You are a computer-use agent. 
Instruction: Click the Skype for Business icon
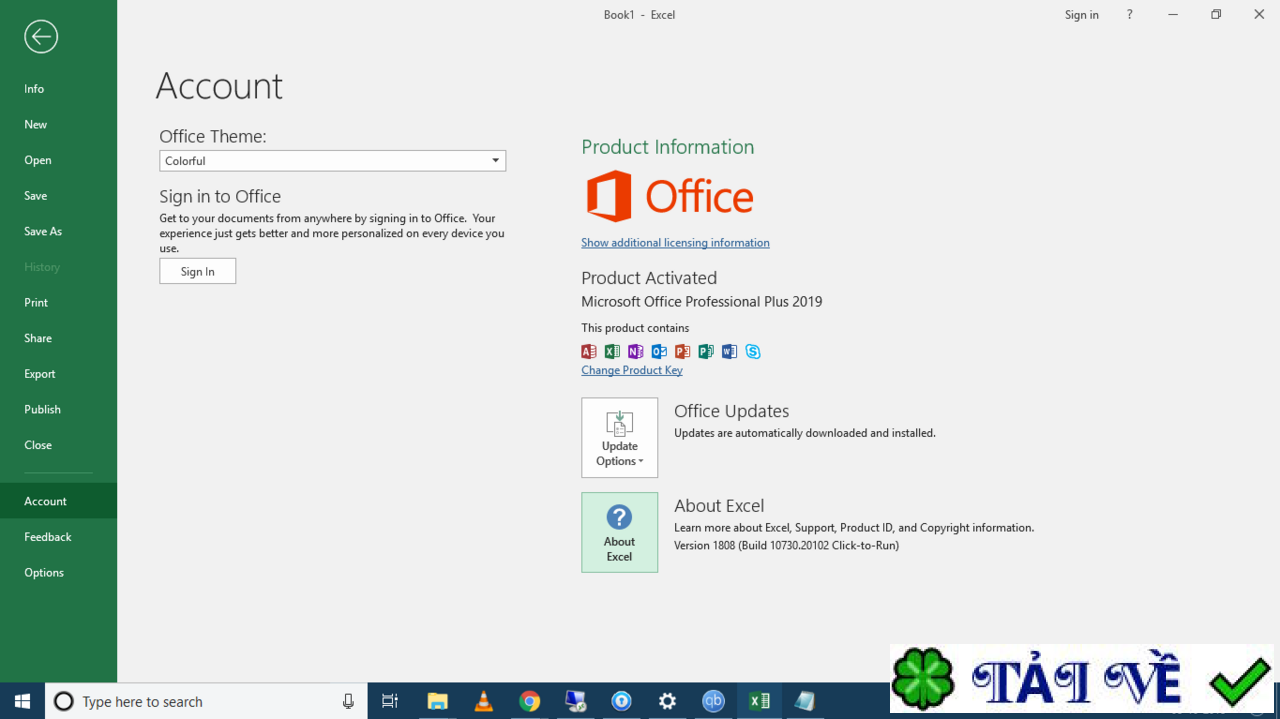coord(753,351)
